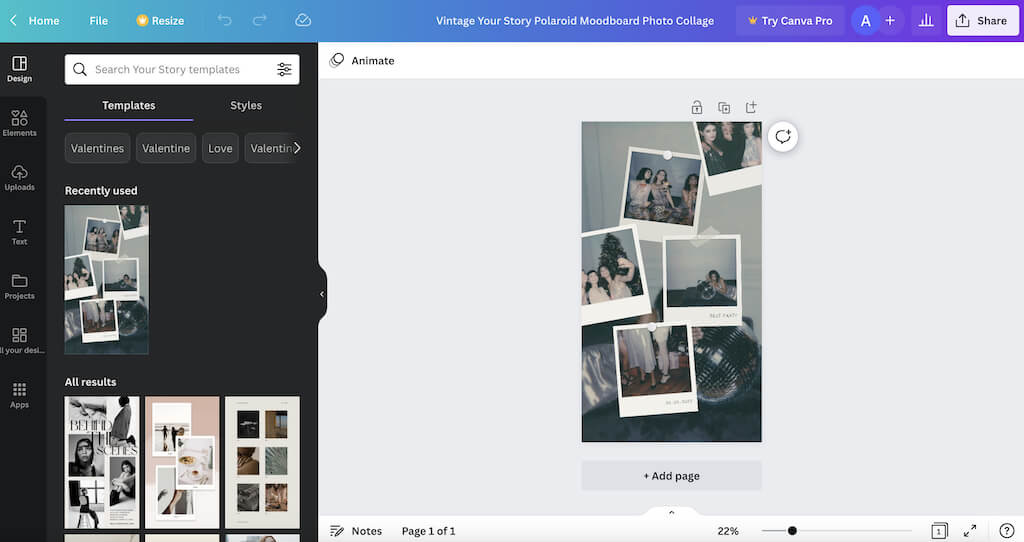Open the Uploads panel
This screenshot has width=1024, height=542.
click(19, 177)
